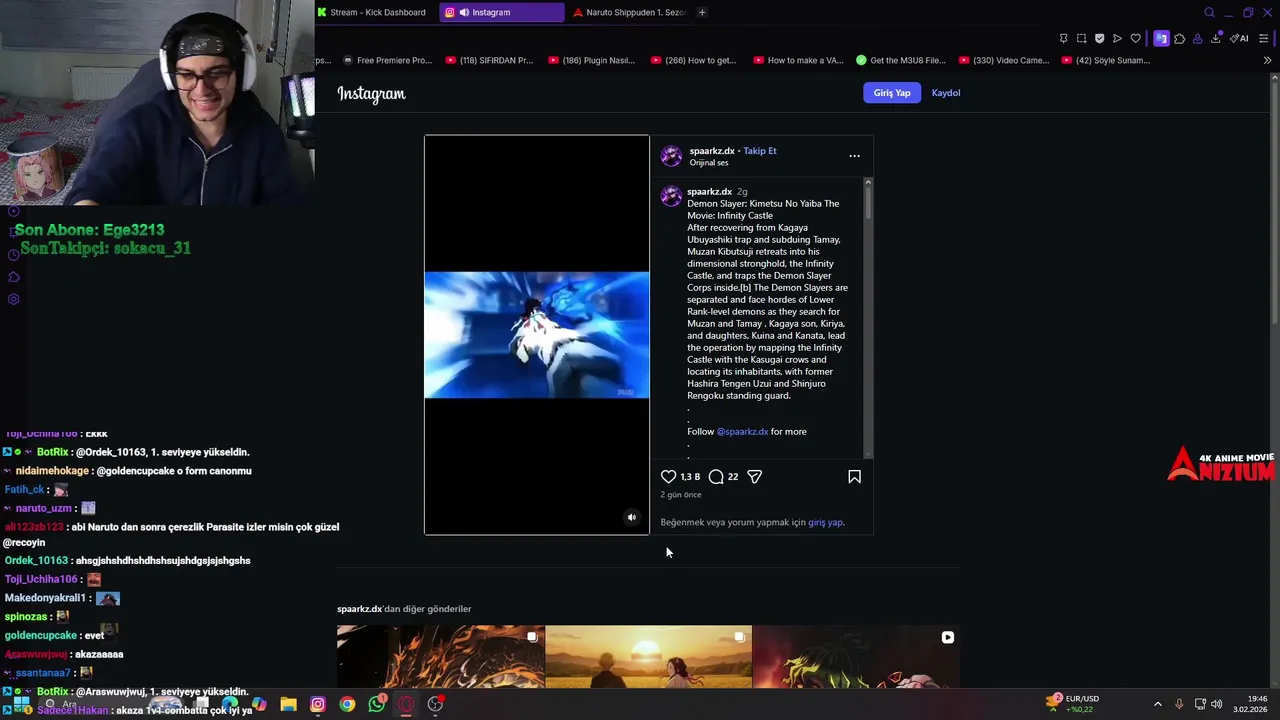Click the Kaydol sign-up link

coord(946,93)
